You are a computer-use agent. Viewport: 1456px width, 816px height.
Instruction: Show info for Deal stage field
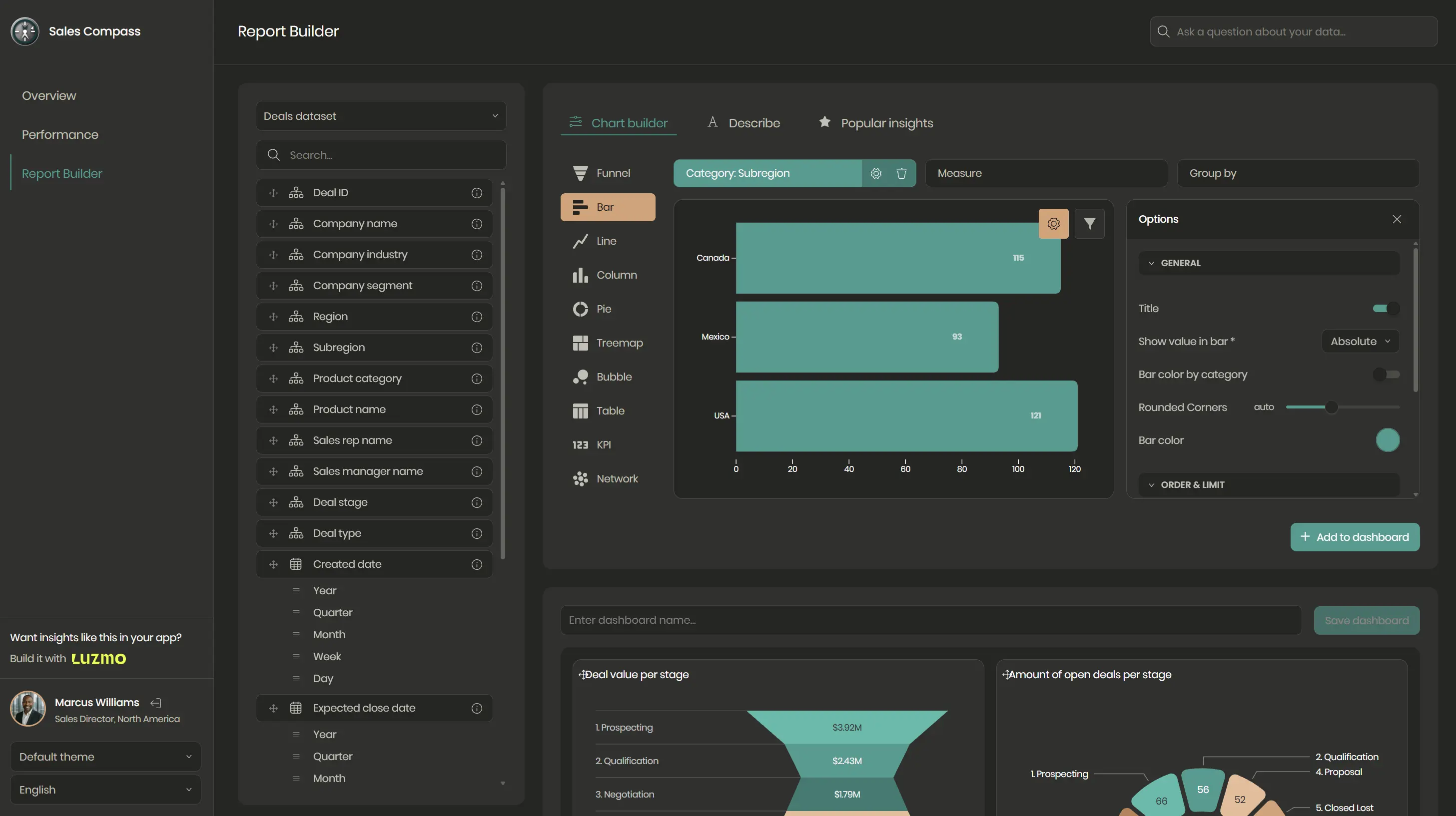click(x=477, y=502)
